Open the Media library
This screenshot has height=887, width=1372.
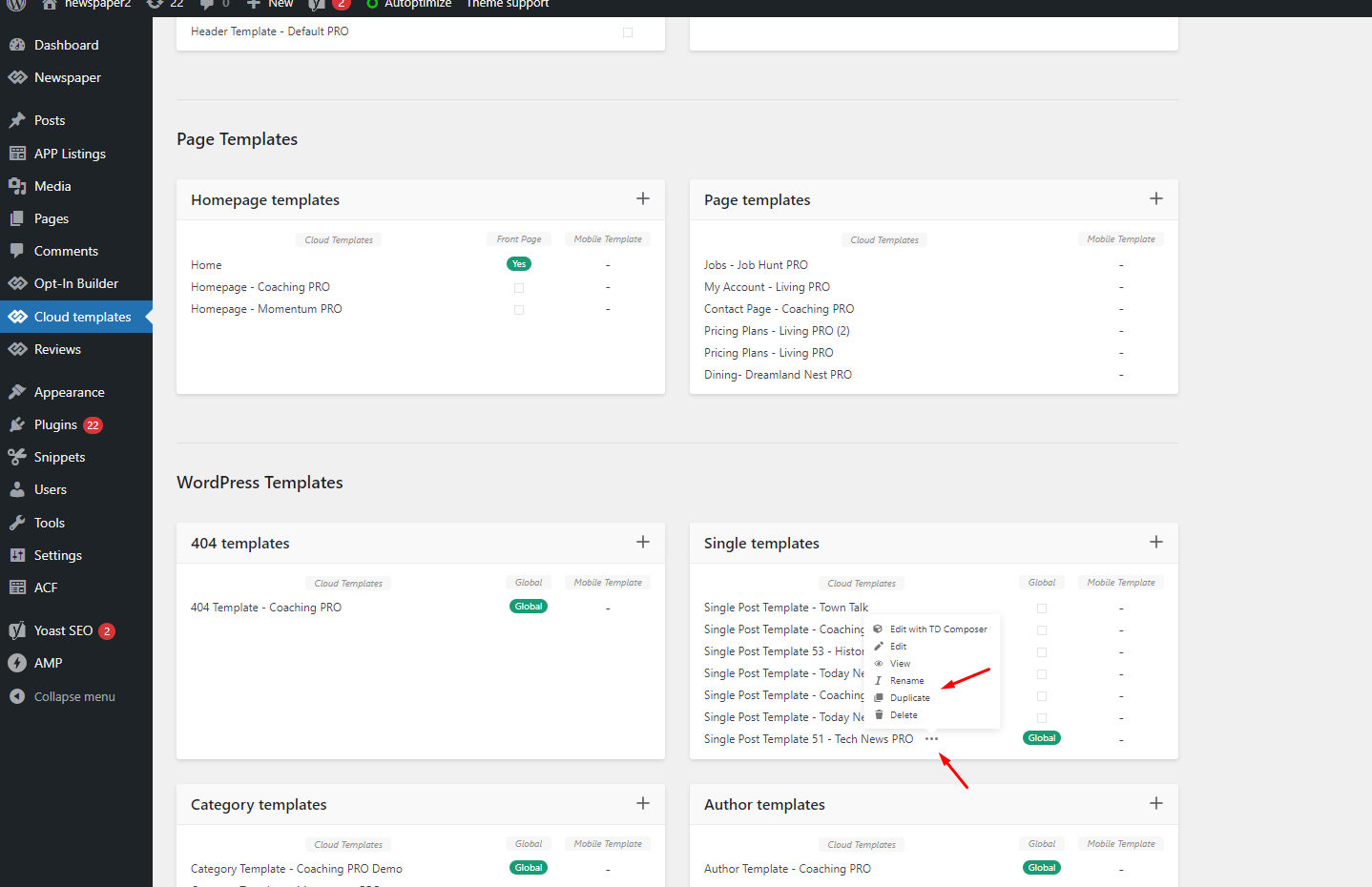pos(52,186)
